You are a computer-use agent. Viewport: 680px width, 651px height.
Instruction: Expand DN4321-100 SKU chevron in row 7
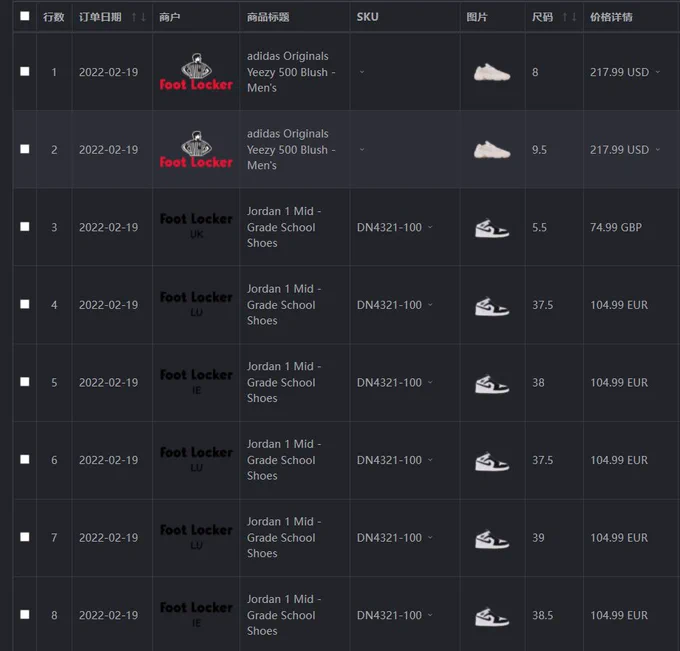(x=430, y=537)
